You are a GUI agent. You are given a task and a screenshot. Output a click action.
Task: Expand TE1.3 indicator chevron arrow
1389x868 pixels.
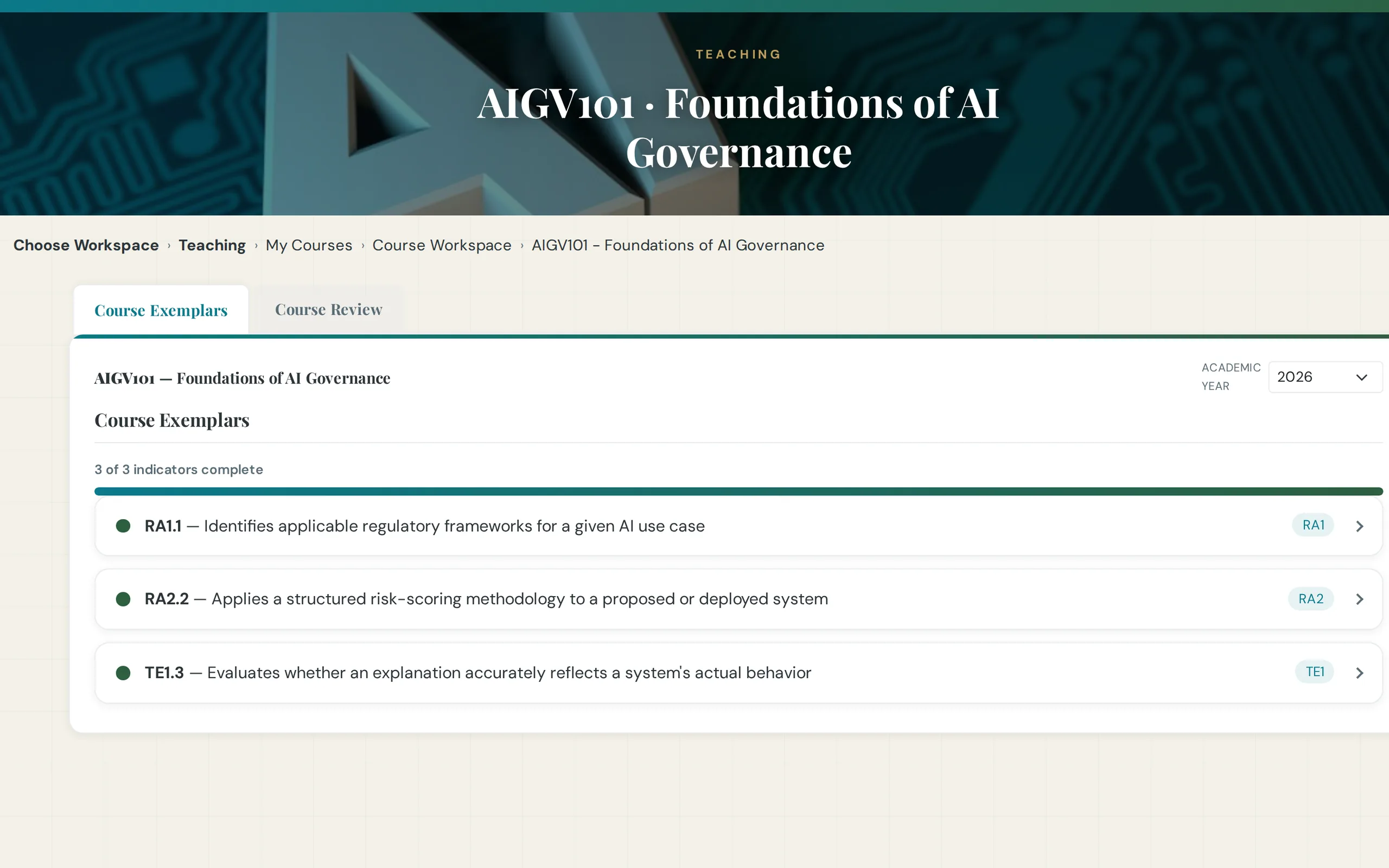coord(1359,672)
